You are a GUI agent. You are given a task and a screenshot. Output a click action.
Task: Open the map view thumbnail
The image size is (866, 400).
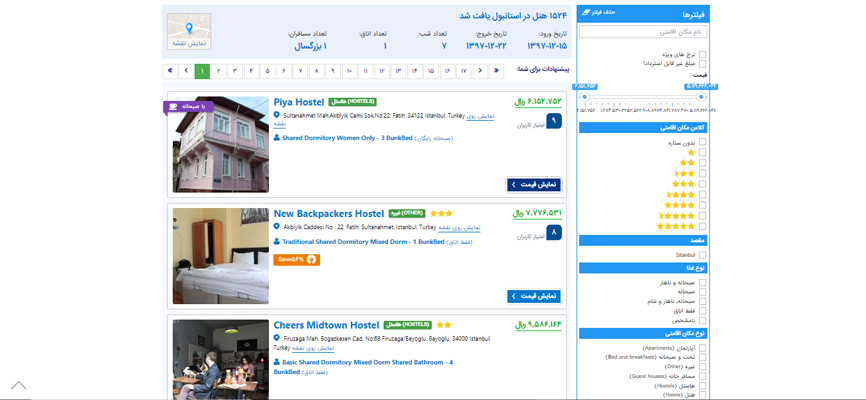click(x=188, y=31)
